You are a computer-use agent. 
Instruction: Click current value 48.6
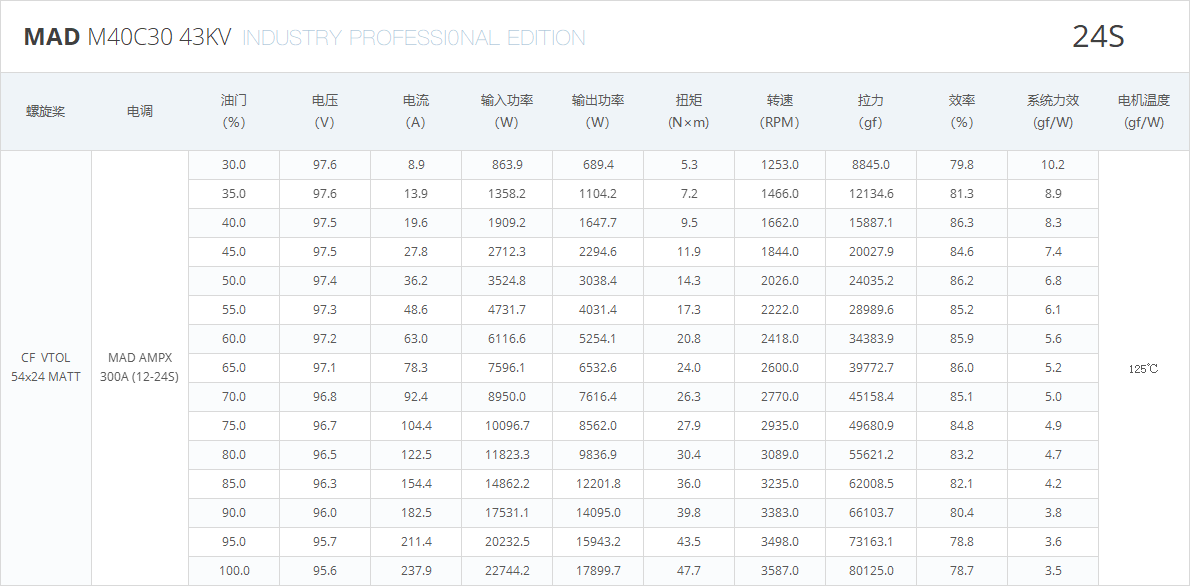tap(416, 310)
